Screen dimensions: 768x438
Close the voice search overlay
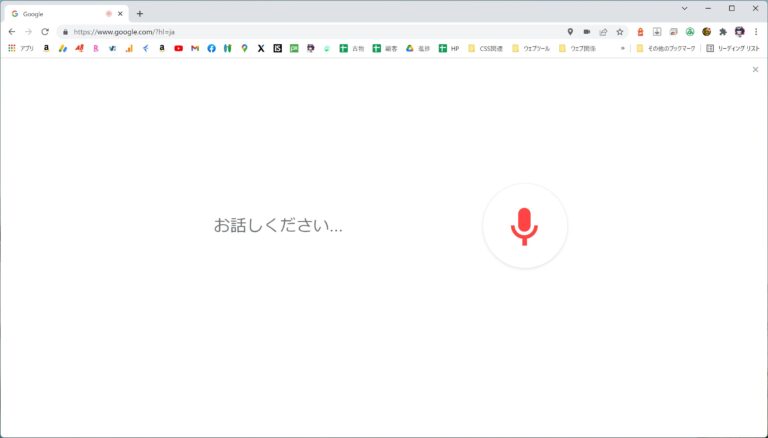click(x=755, y=69)
